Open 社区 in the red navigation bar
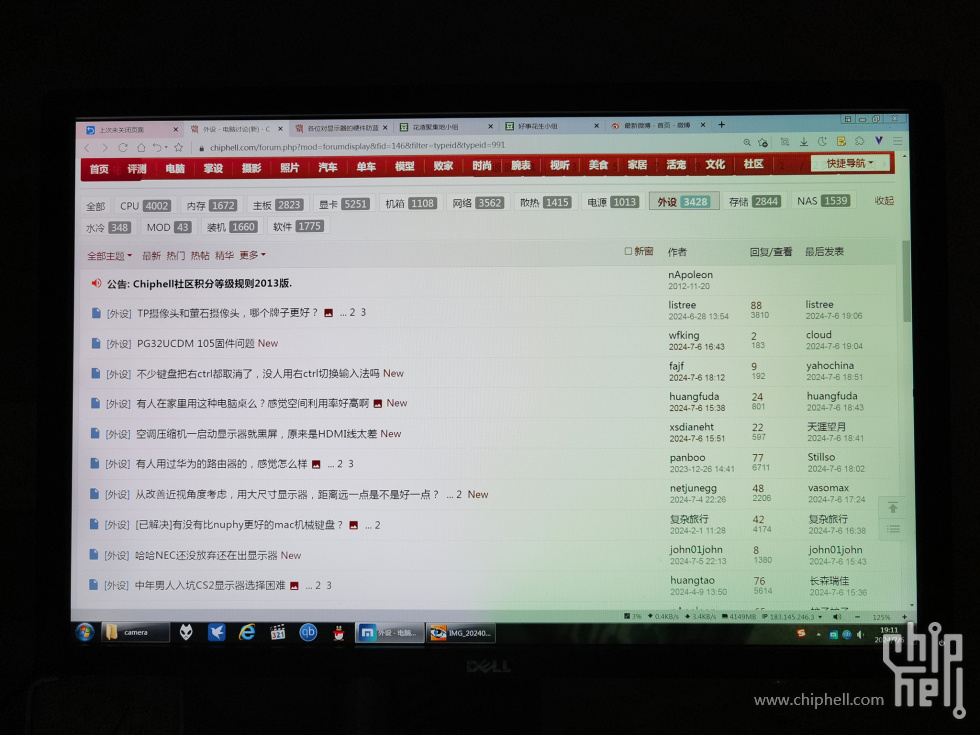Screen dimensions: 980x735 click(753, 164)
